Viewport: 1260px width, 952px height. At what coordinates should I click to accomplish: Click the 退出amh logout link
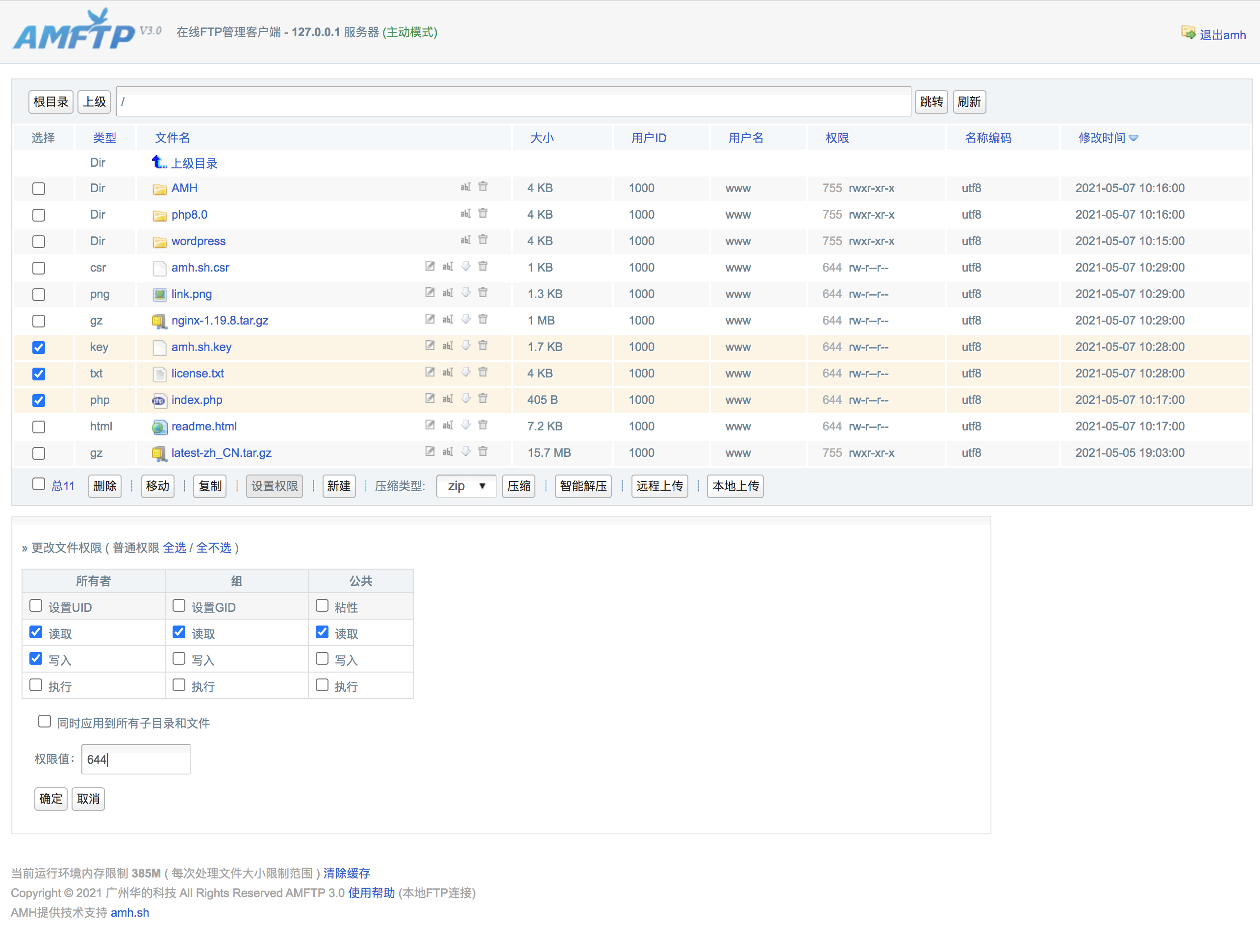click(1222, 35)
